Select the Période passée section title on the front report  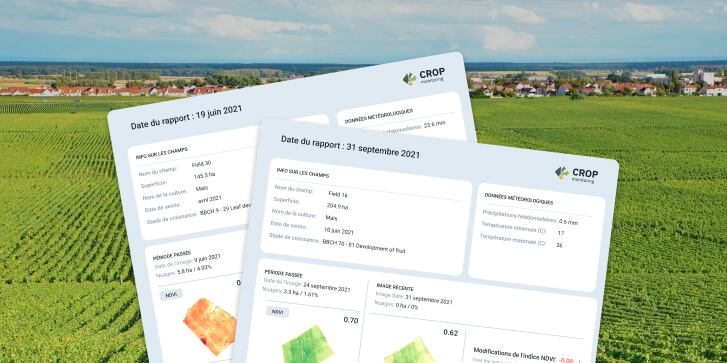281,274
